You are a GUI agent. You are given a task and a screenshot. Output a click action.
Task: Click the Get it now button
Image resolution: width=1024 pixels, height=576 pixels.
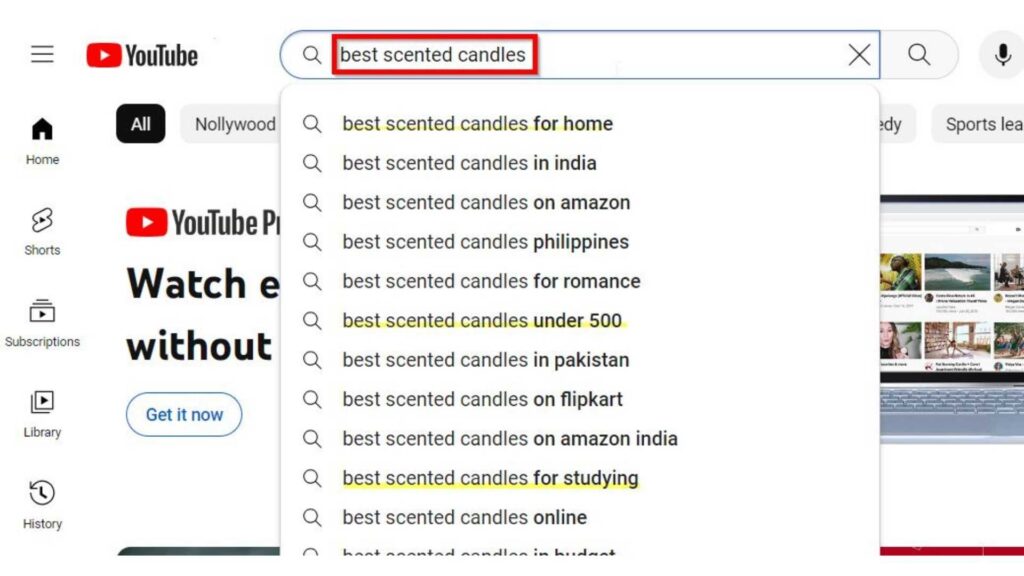pyautogui.click(x=184, y=414)
